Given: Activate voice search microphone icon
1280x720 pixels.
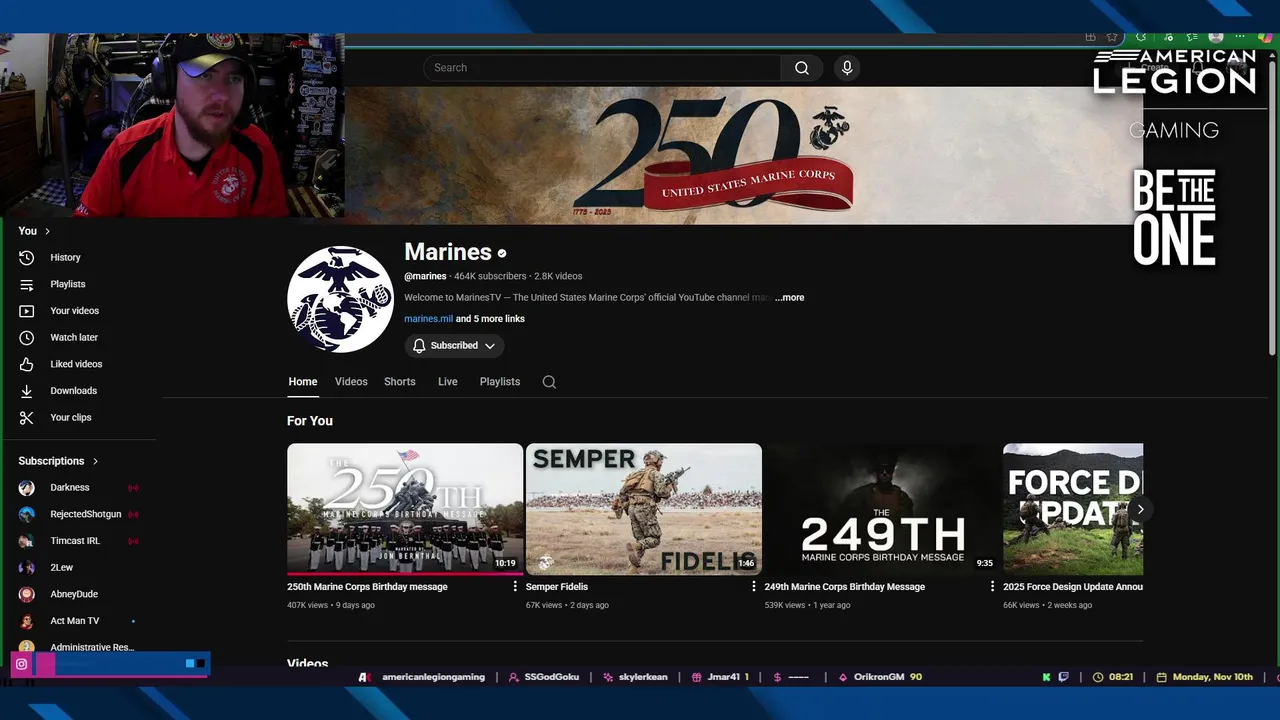Looking at the screenshot, I should click(847, 68).
